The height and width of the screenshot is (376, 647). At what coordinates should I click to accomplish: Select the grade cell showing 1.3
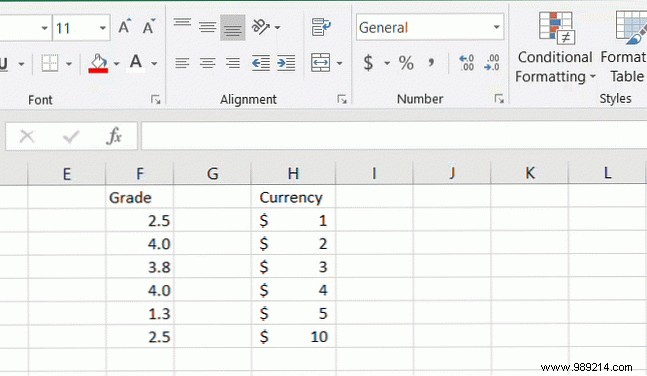coord(140,314)
